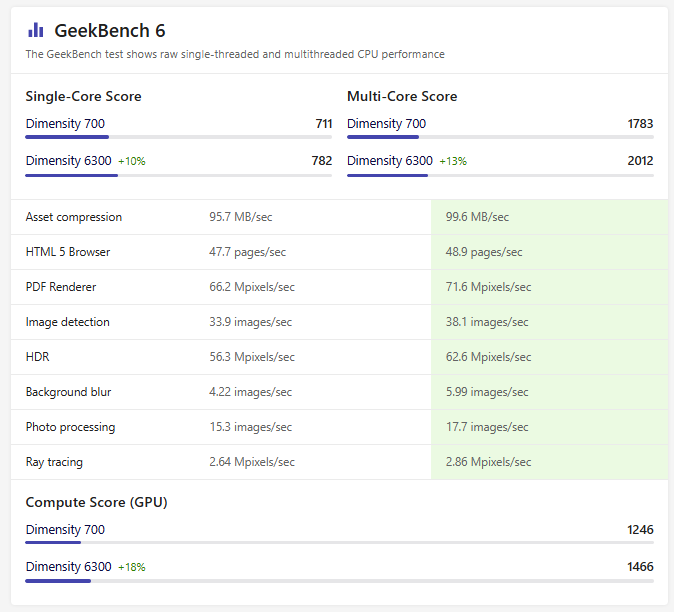The height and width of the screenshot is (612, 674).
Task: Click the 48.9 pages/sec value
Action: pyautogui.click(x=484, y=252)
